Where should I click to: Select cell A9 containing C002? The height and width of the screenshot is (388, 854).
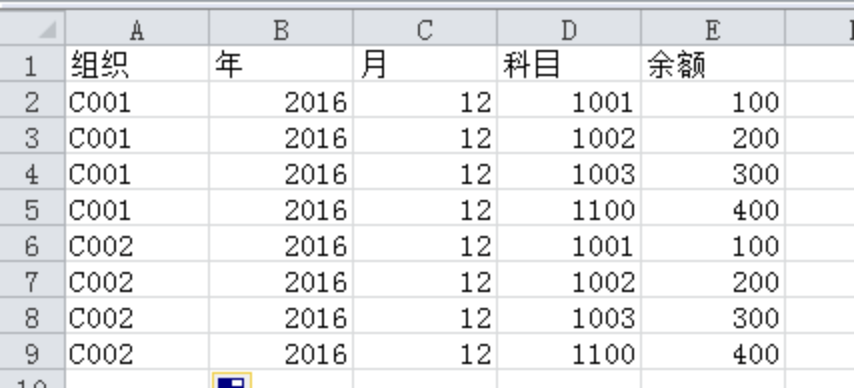tap(137, 352)
